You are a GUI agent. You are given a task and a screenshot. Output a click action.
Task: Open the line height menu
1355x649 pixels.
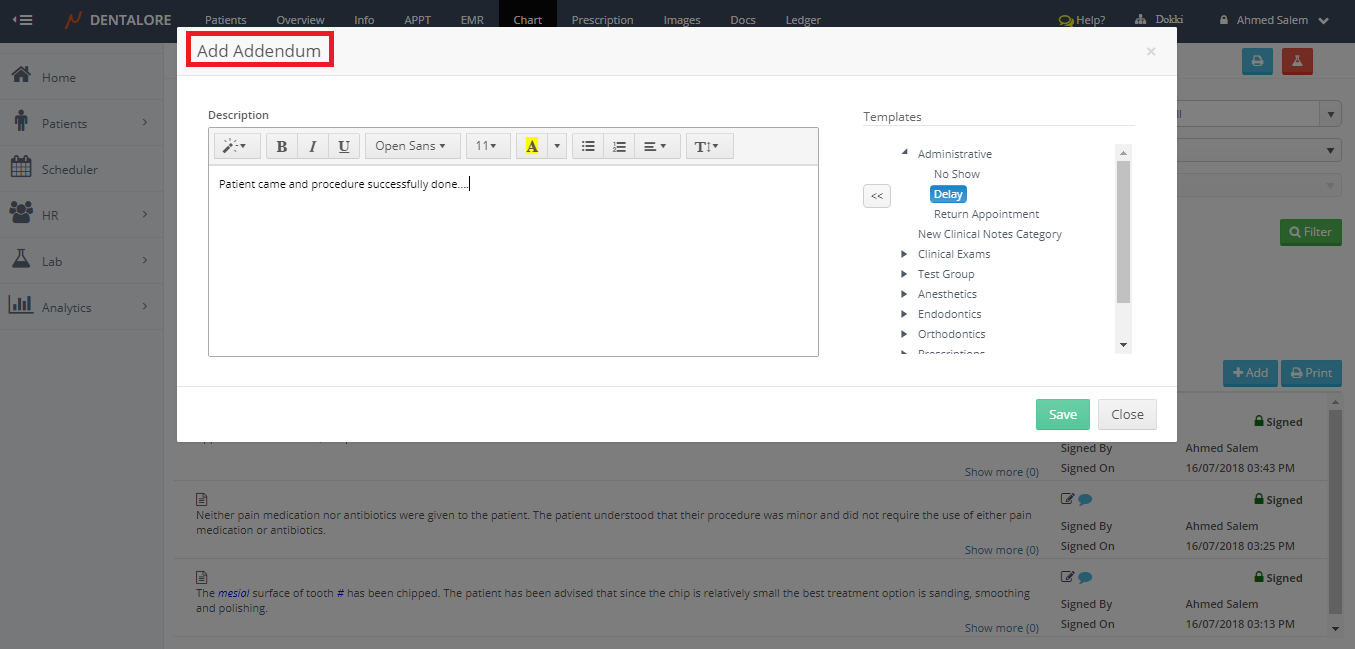point(709,146)
